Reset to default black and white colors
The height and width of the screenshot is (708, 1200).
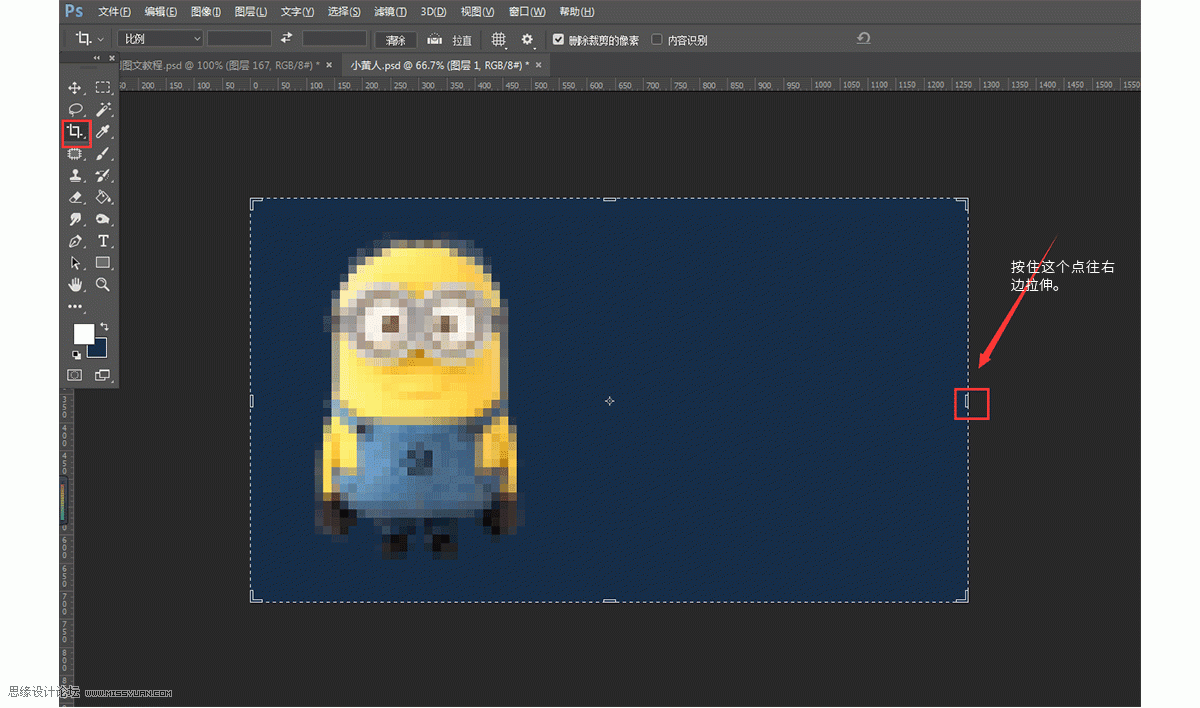tap(76, 354)
